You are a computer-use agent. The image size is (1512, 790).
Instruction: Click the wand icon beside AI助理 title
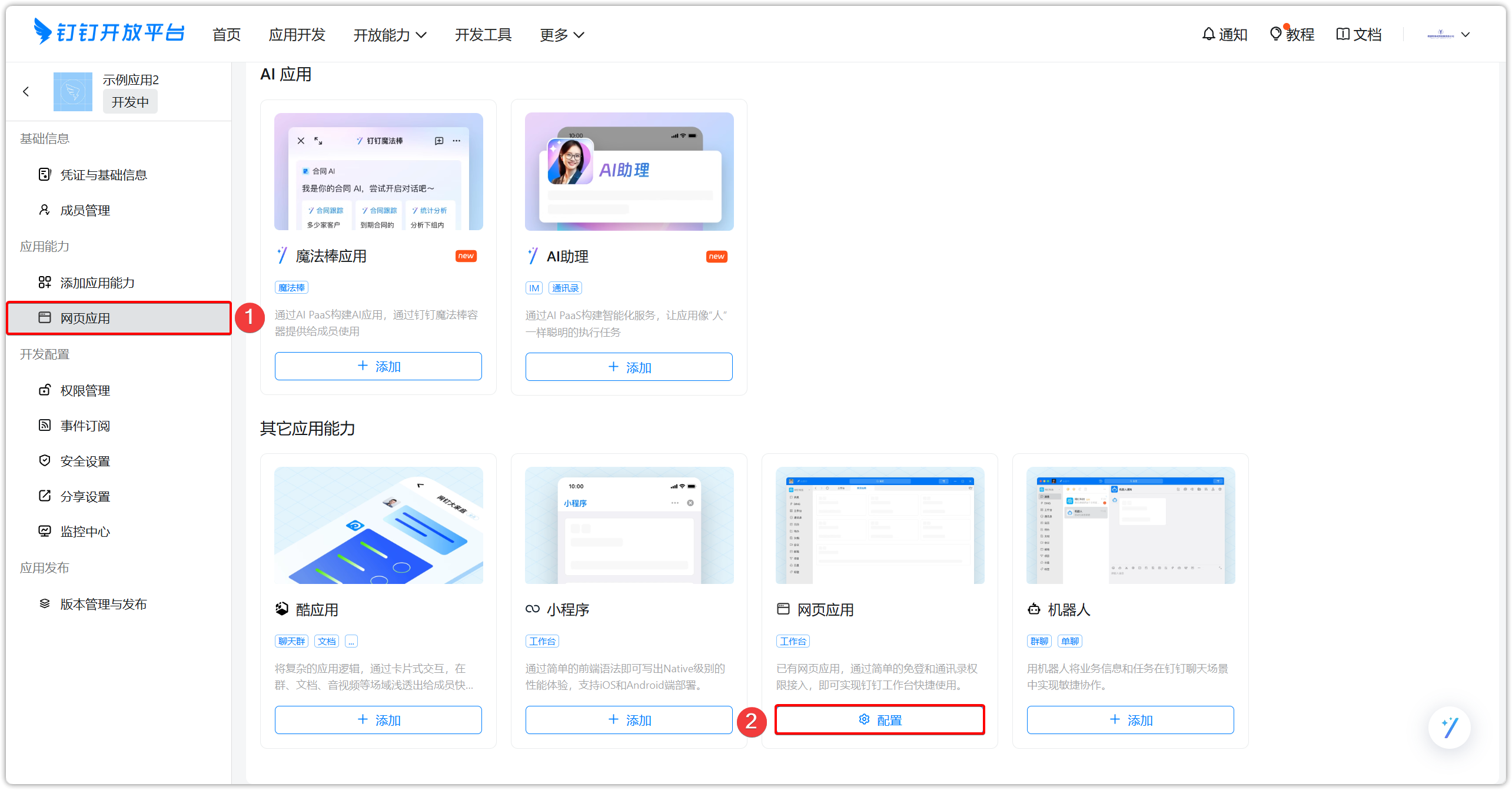[533, 256]
